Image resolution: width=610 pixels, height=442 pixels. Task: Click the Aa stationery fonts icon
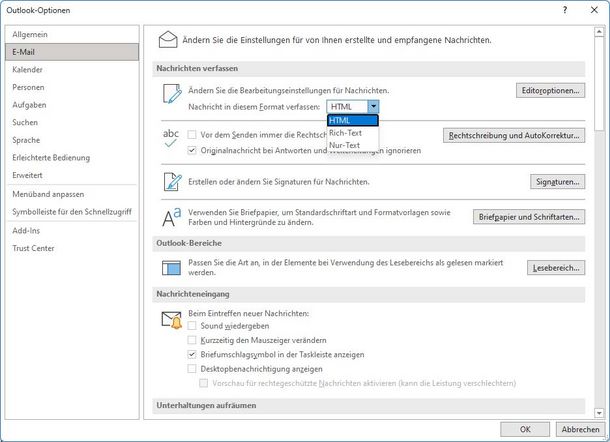(172, 217)
